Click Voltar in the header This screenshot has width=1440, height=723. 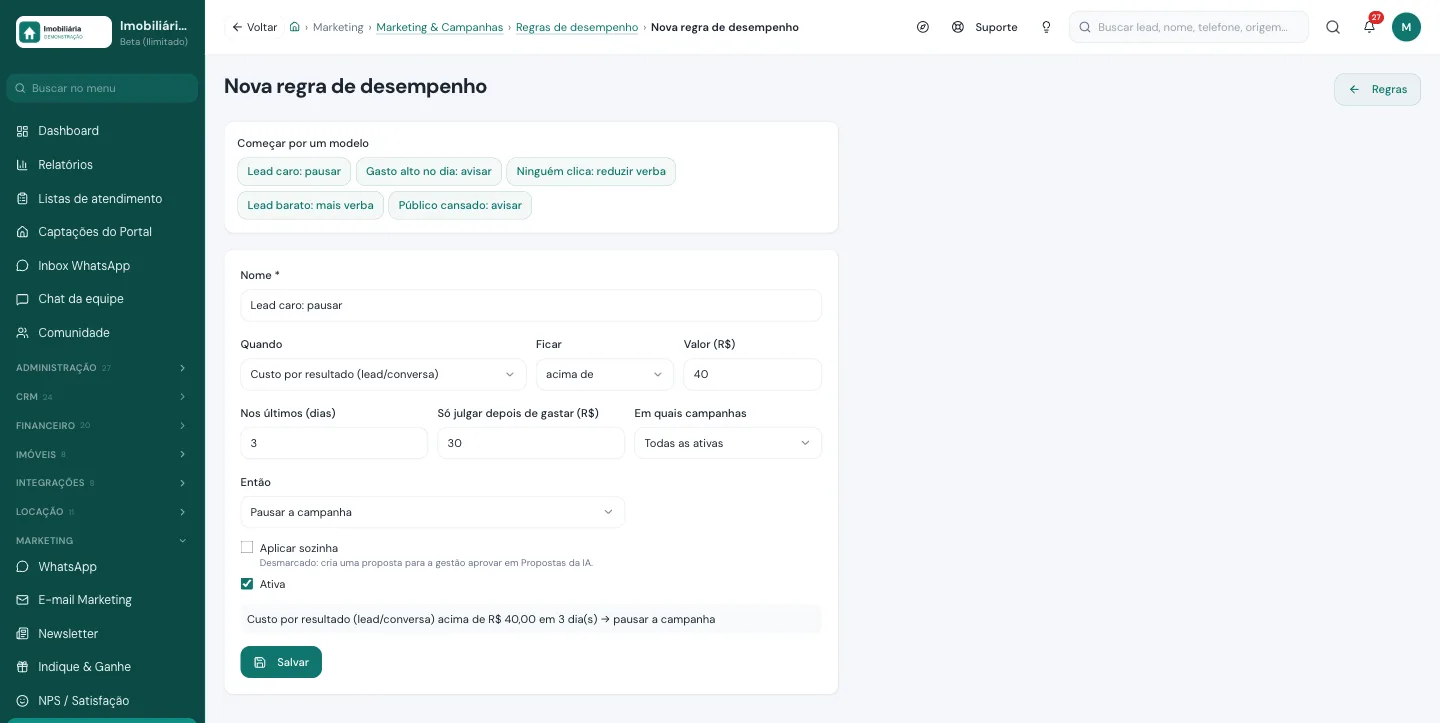pos(254,27)
